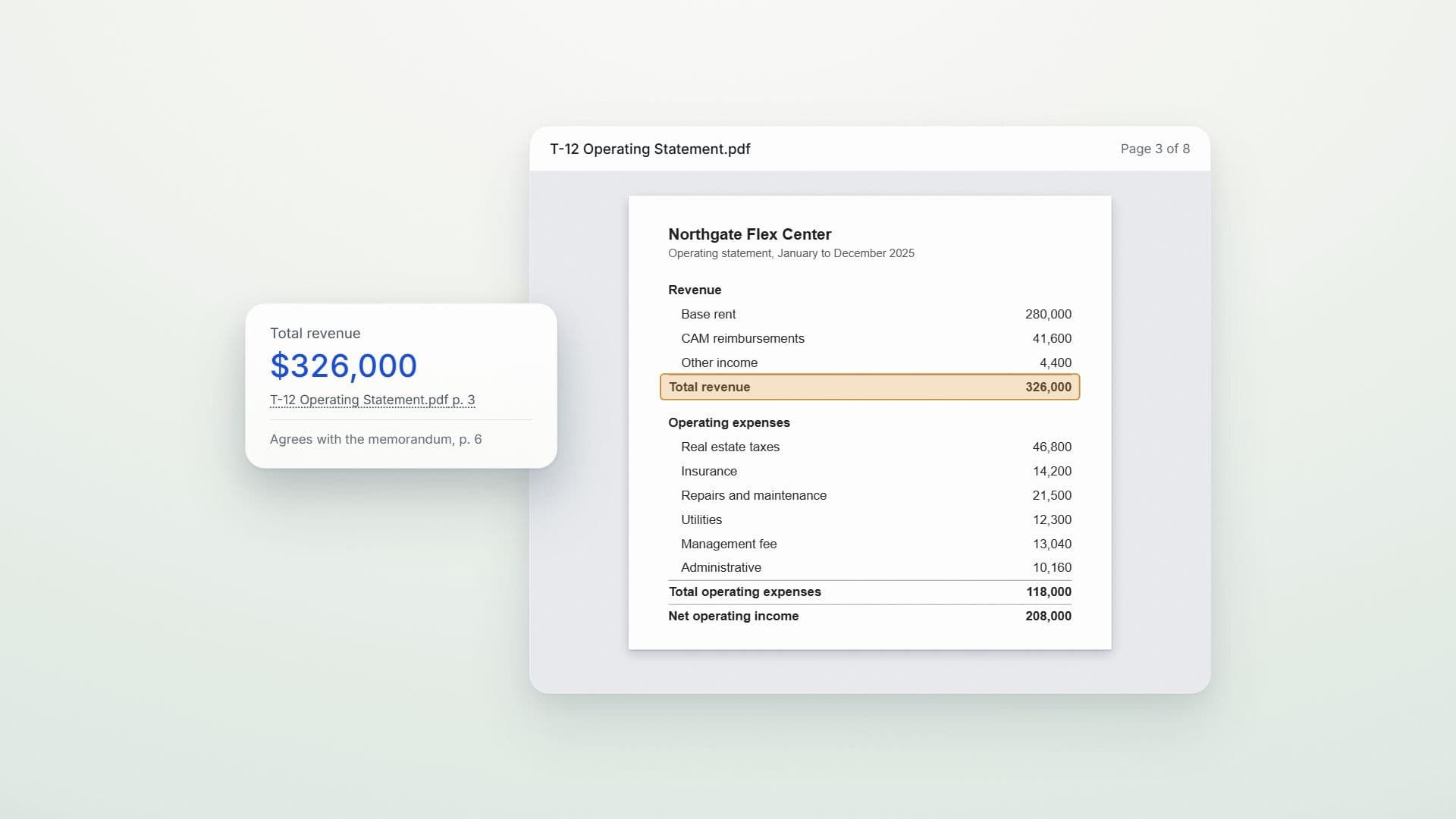Image resolution: width=1456 pixels, height=819 pixels.
Task: Click the operating statement date range subtitle
Action: point(791,253)
